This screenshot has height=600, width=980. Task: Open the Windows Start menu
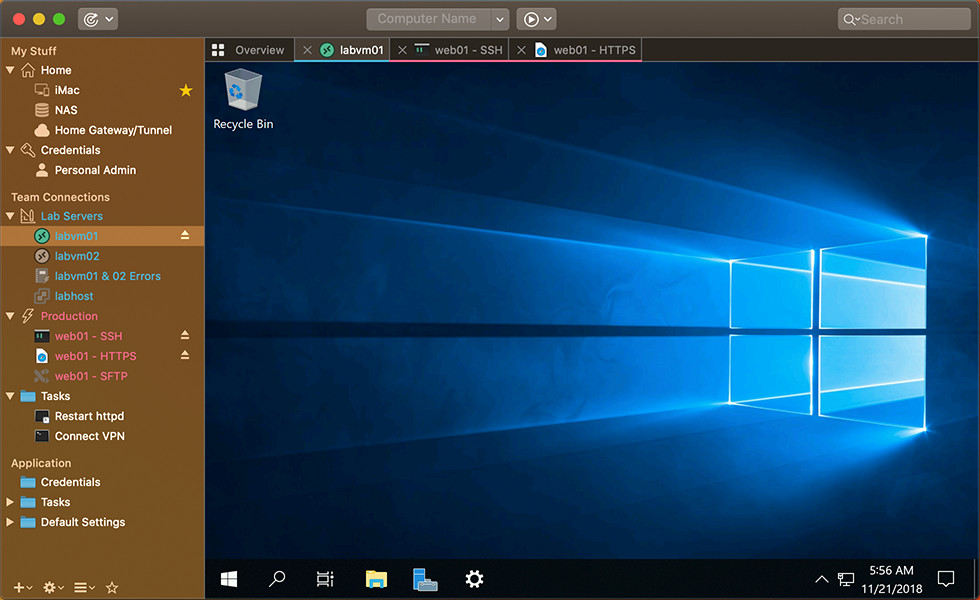pyautogui.click(x=229, y=579)
